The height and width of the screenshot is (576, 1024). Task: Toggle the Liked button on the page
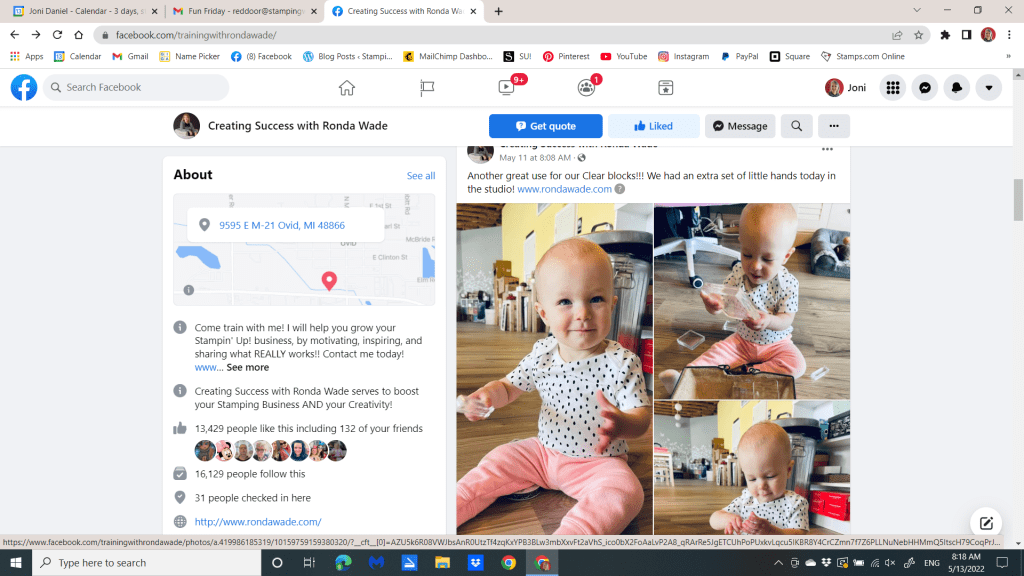point(654,126)
